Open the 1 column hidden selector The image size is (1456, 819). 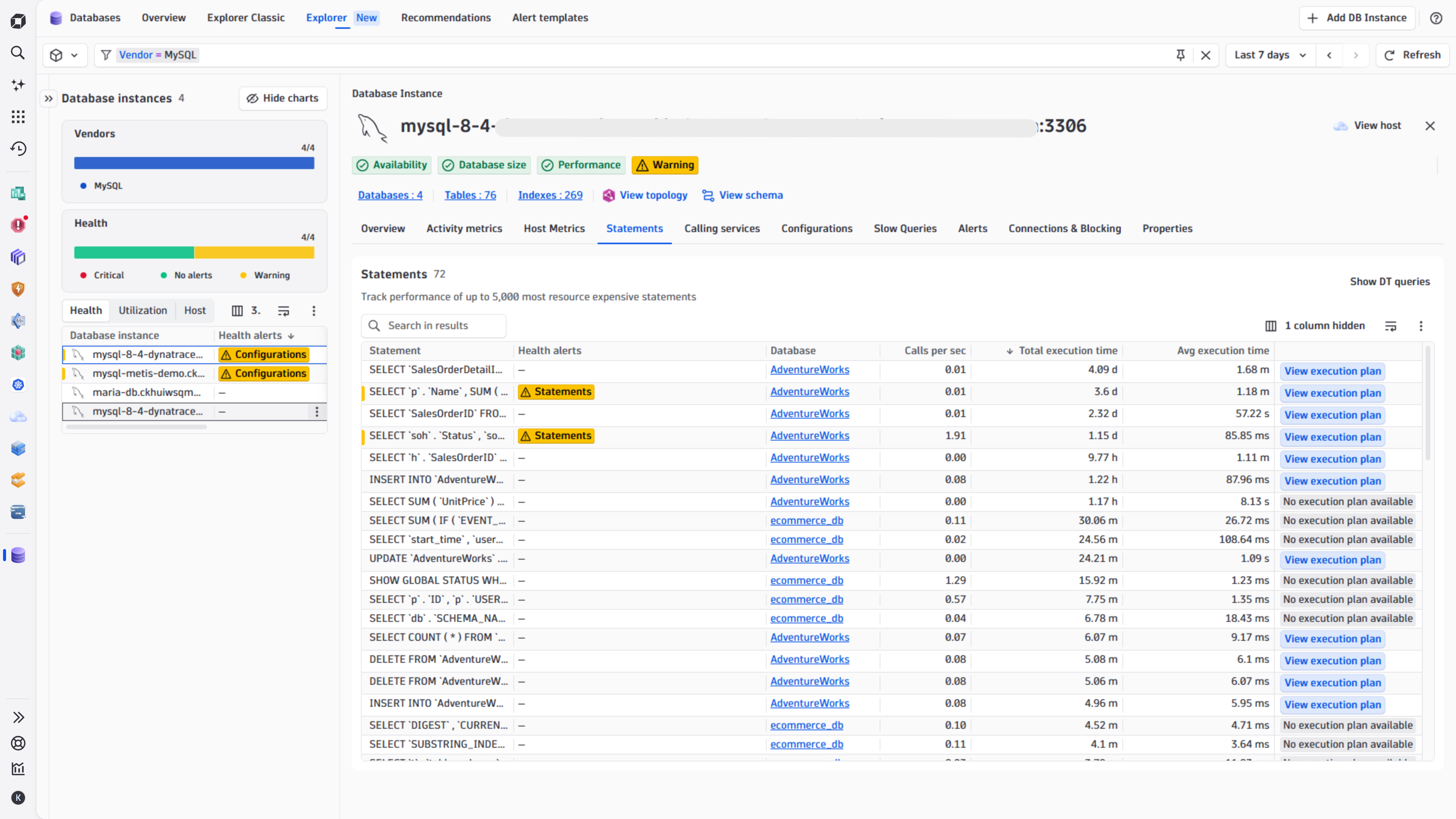point(1315,326)
